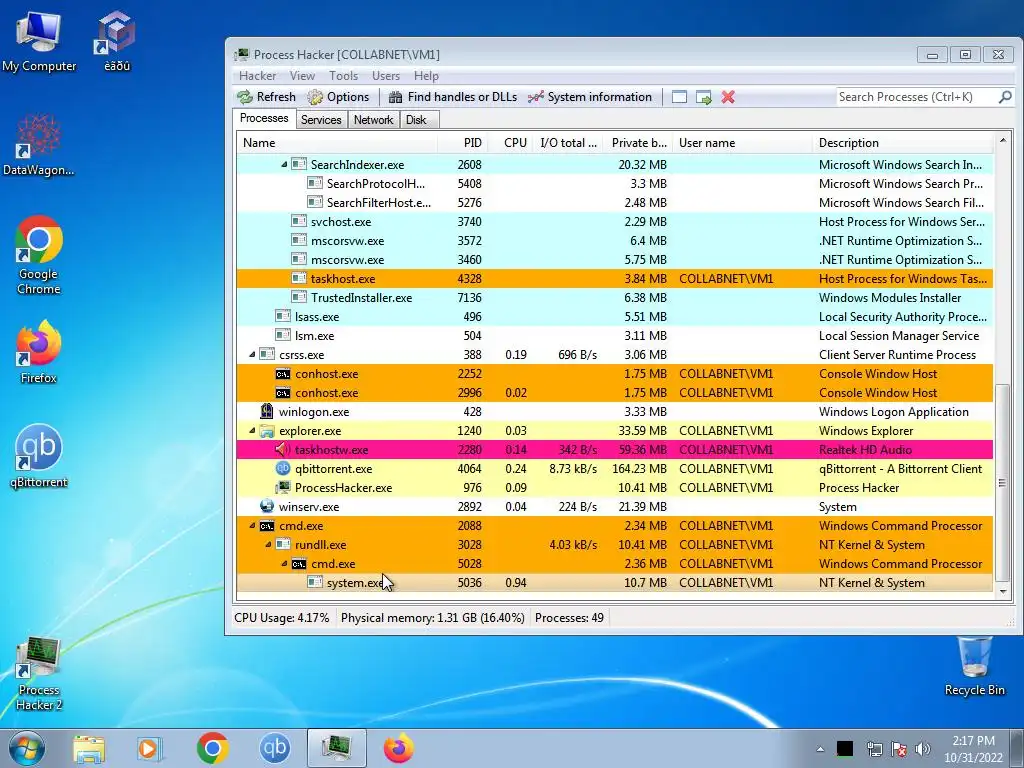Image resolution: width=1024 pixels, height=768 pixels.
Task: Collapse the SearchIndexer.exe tree node
Action: (x=284, y=165)
